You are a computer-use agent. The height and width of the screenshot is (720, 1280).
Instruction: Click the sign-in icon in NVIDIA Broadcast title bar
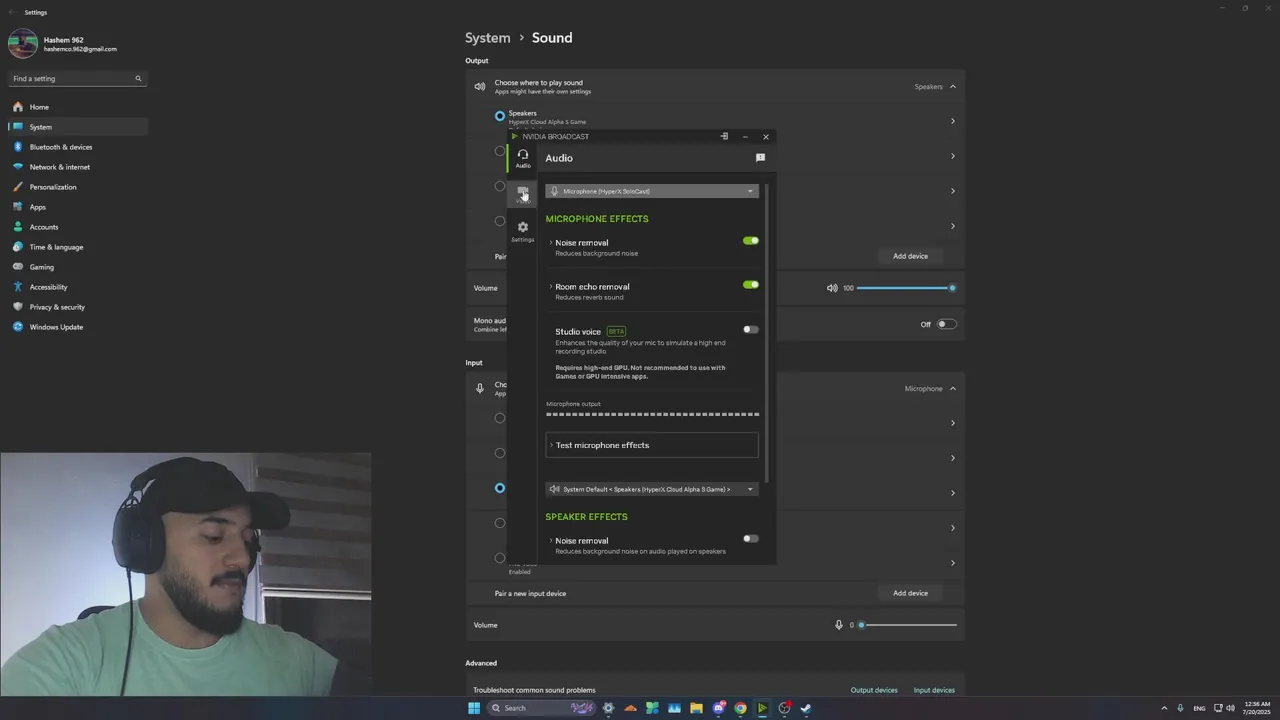pos(724,136)
